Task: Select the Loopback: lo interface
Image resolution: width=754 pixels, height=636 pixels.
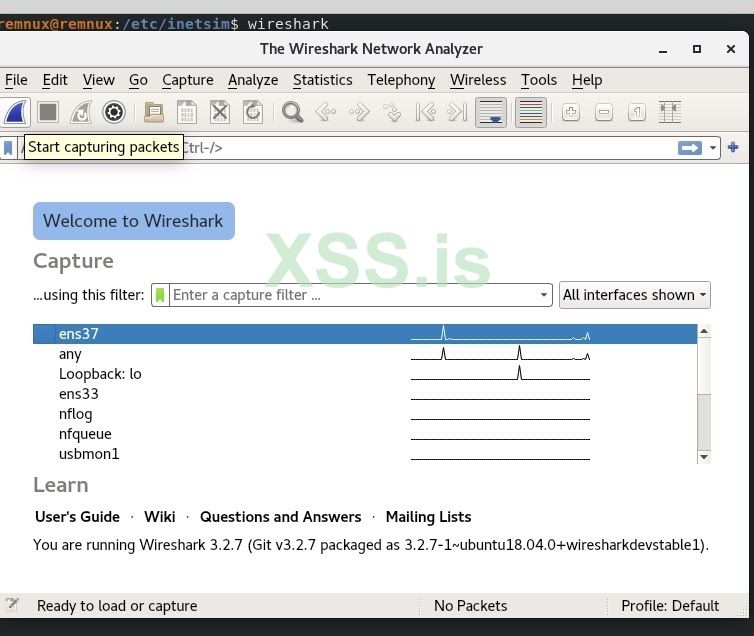Action: (x=365, y=374)
